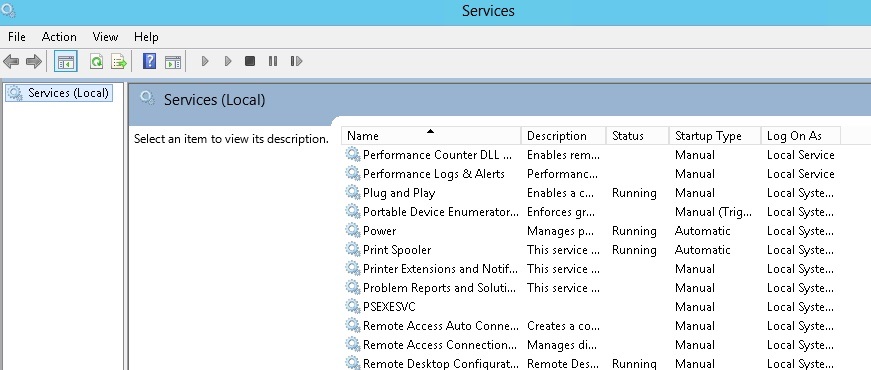Click the Refresh toolbar icon
The width and height of the screenshot is (871, 370).
97,61
